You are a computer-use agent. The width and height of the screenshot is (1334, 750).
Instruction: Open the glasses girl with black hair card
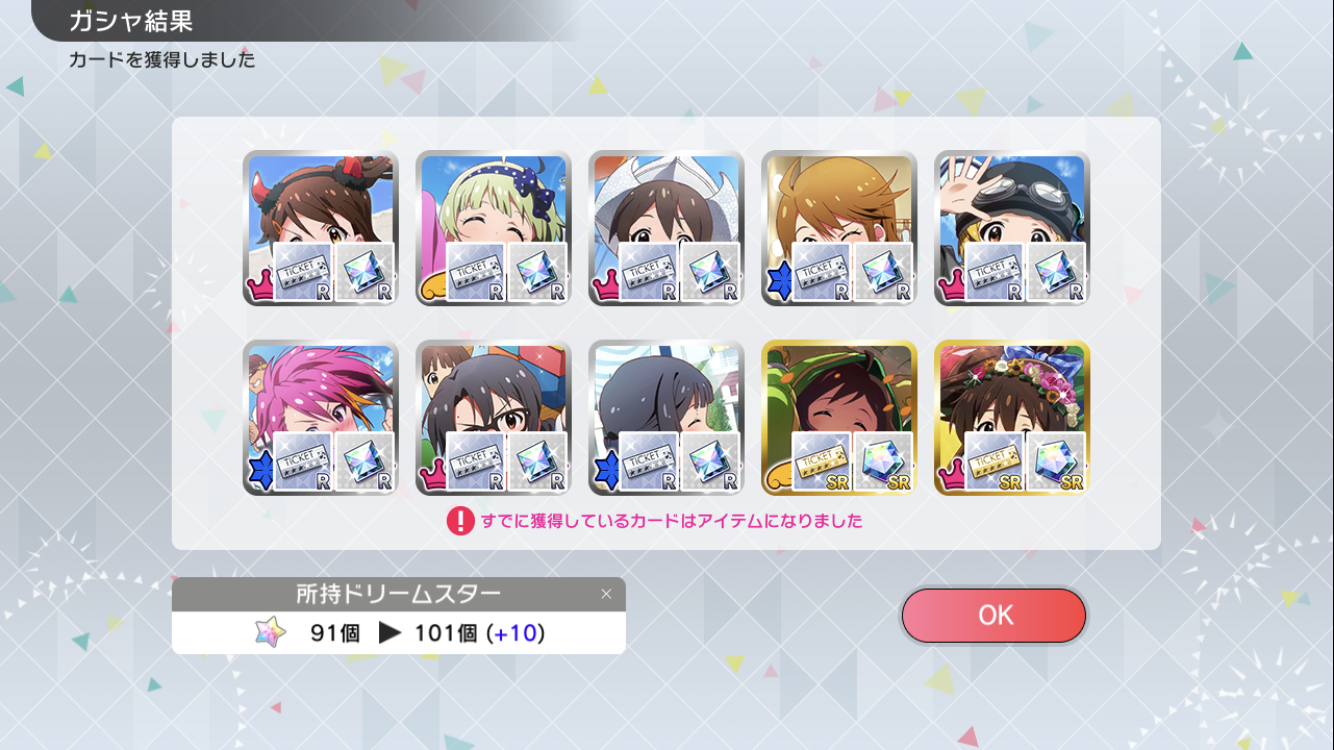point(493,417)
